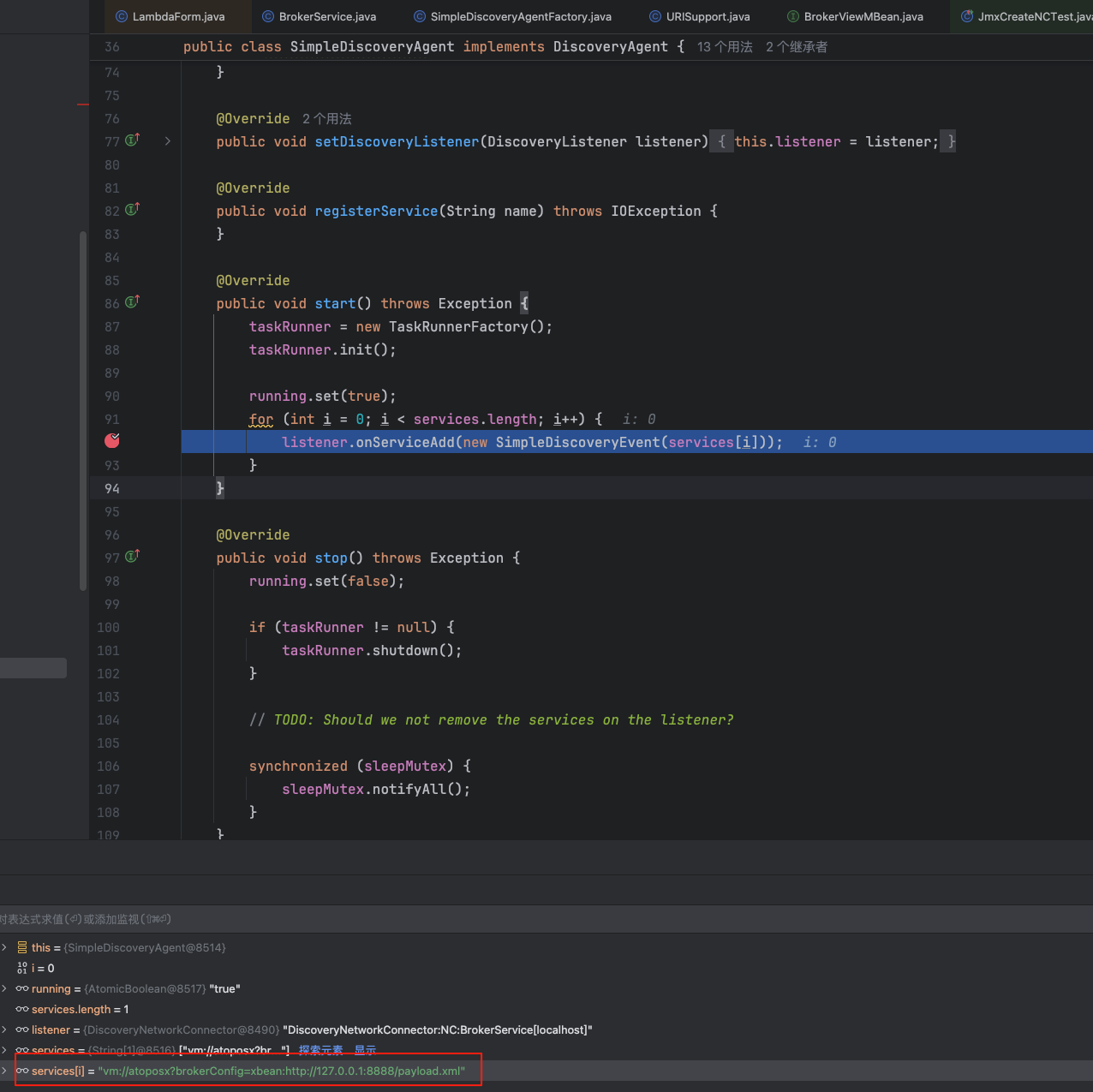Click override gutter icon on line 77
Viewport: 1093px width, 1092px height.
coord(133,140)
